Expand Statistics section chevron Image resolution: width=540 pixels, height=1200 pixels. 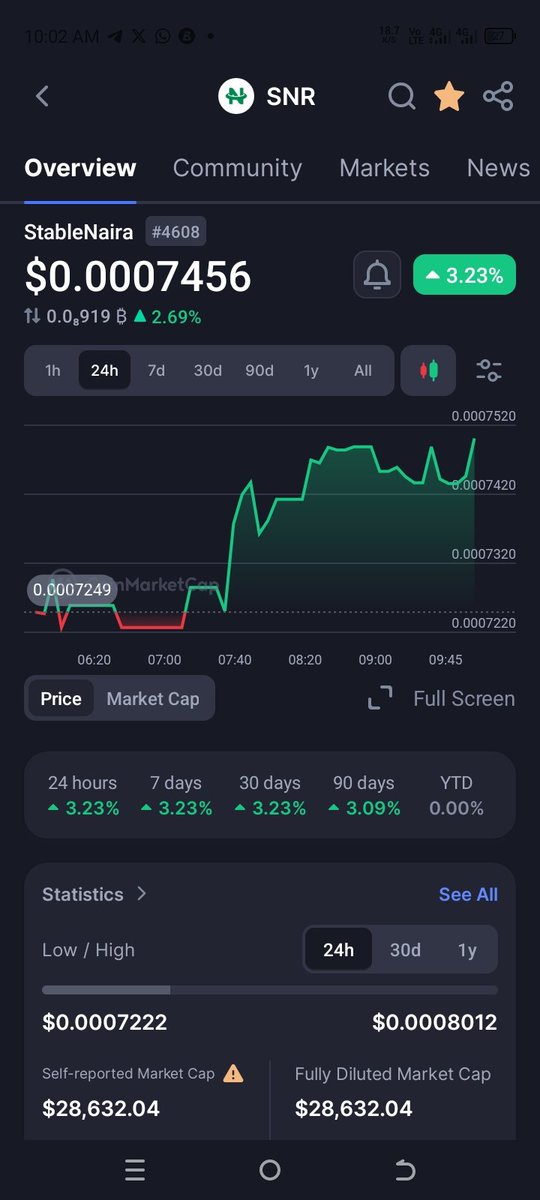tap(142, 894)
